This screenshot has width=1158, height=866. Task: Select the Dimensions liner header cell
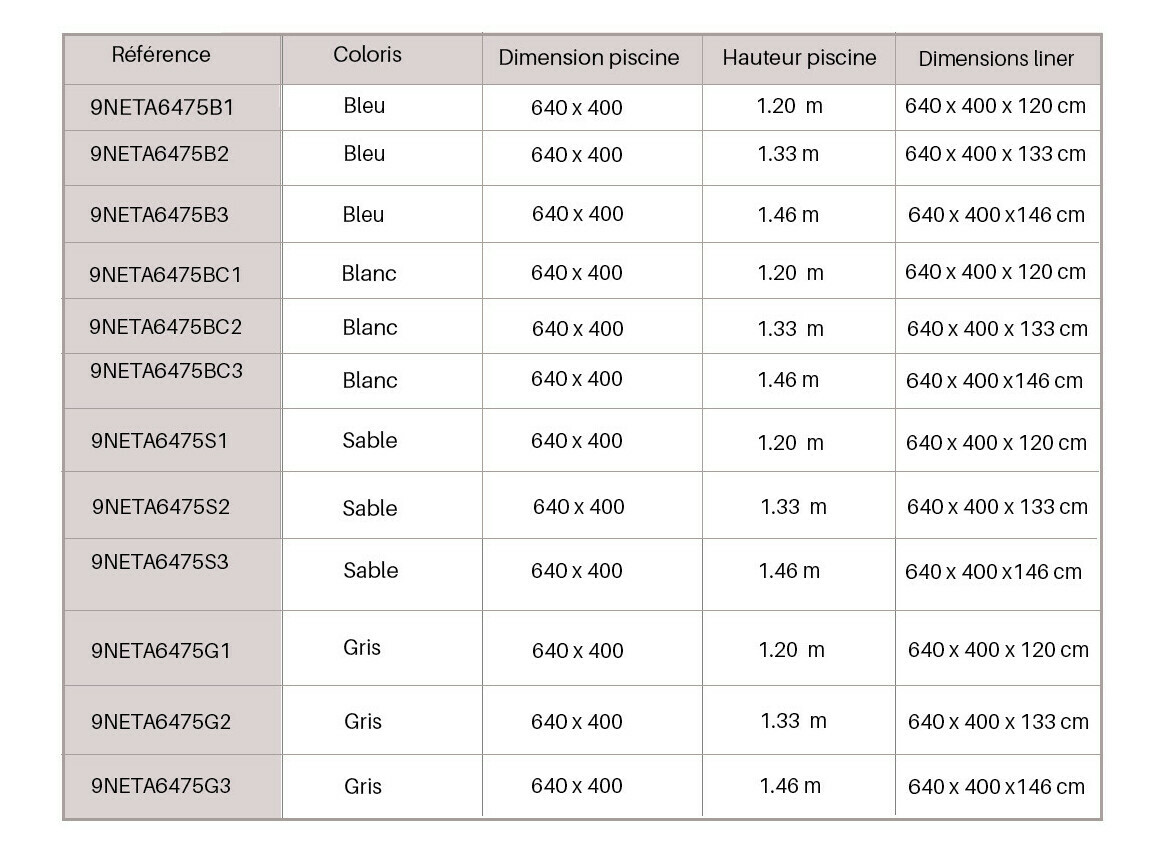coord(996,59)
